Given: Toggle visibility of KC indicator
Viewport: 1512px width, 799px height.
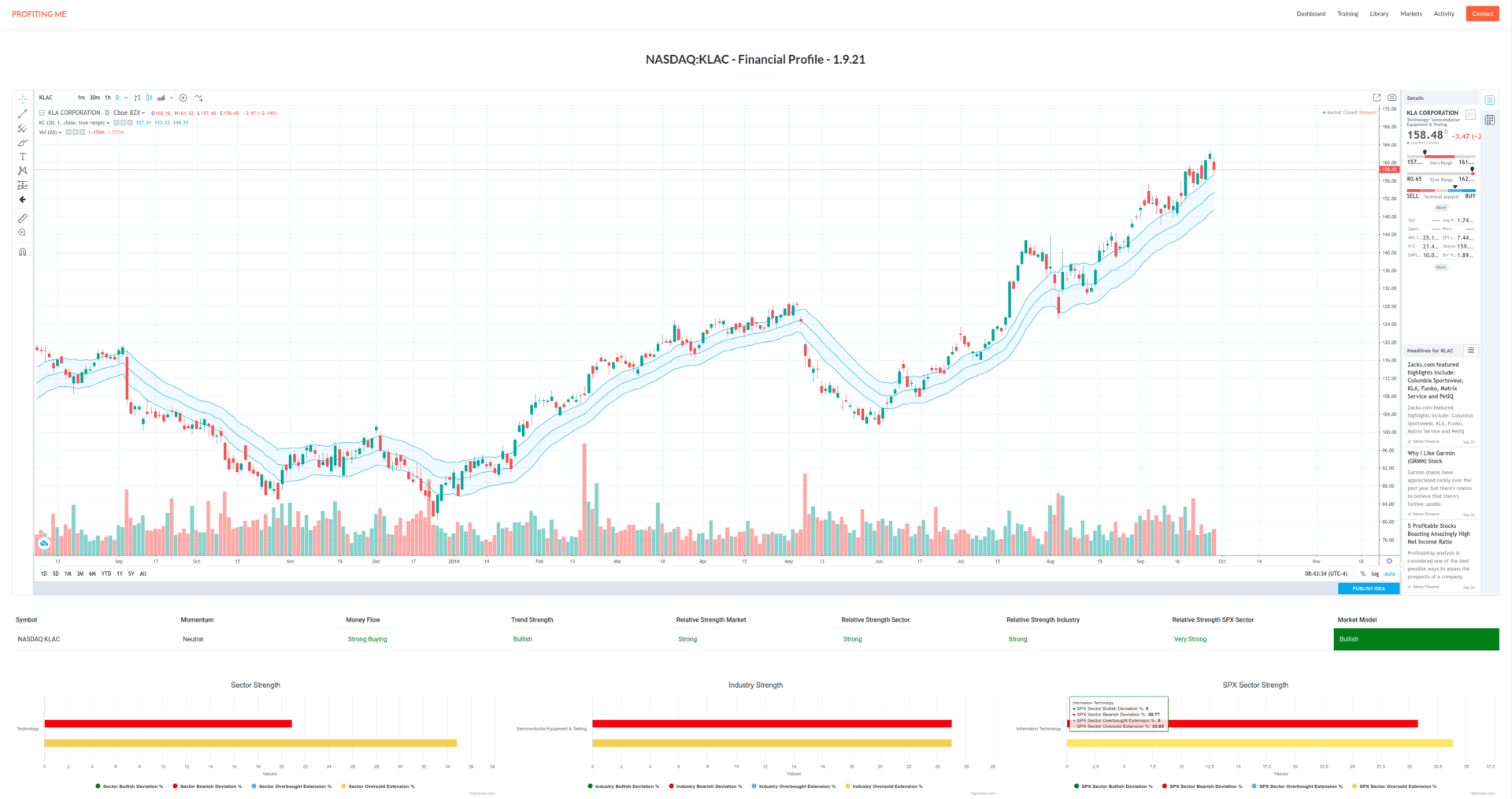Looking at the screenshot, I should (117, 123).
